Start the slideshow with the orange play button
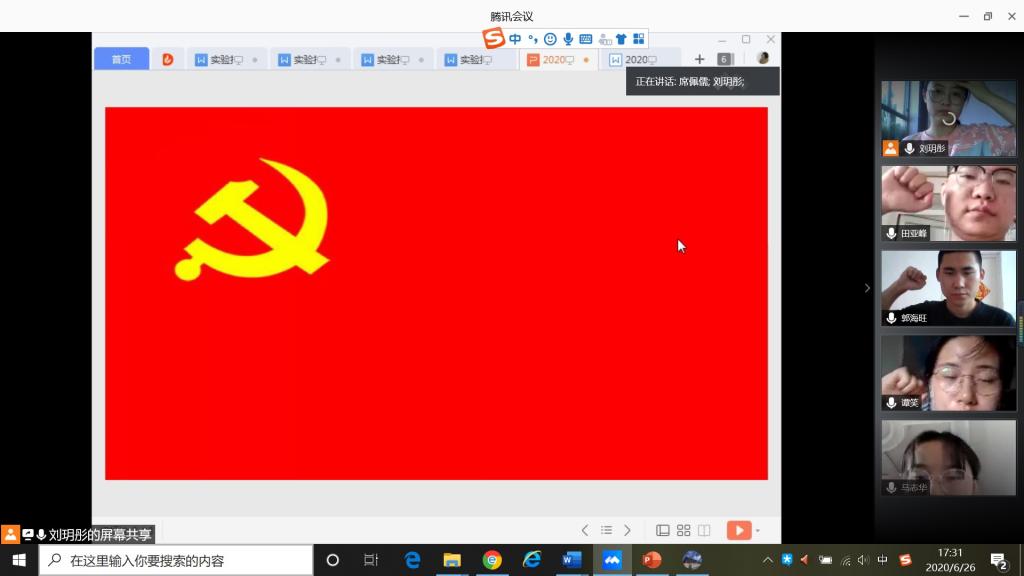Image resolution: width=1024 pixels, height=576 pixels. [x=738, y=530]
